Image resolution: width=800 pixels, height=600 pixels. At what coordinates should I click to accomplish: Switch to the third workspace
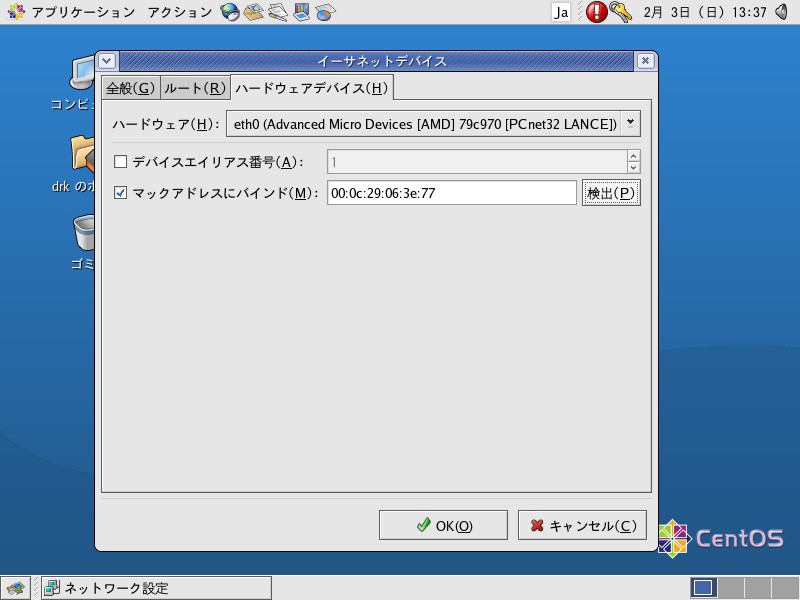758,588
